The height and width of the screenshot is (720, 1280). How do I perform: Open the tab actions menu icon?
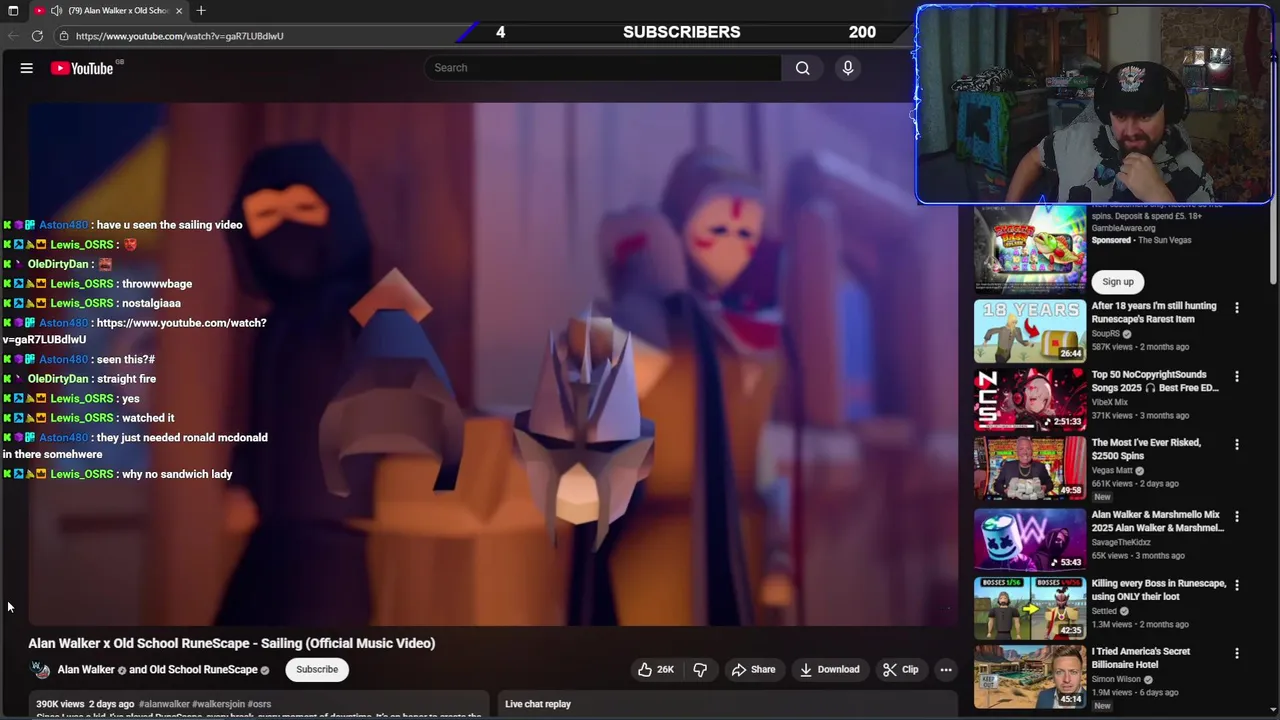(x=13, y=11)
